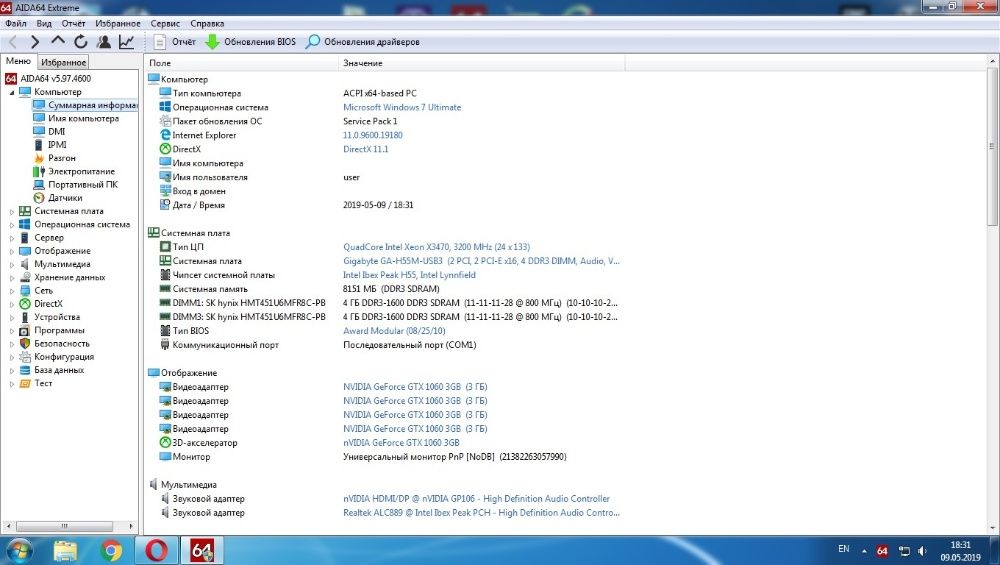The height and width of the screenshot is (565, 1000).
Task: Go up one level with the up arrow icon
Action: coord(58,41)
